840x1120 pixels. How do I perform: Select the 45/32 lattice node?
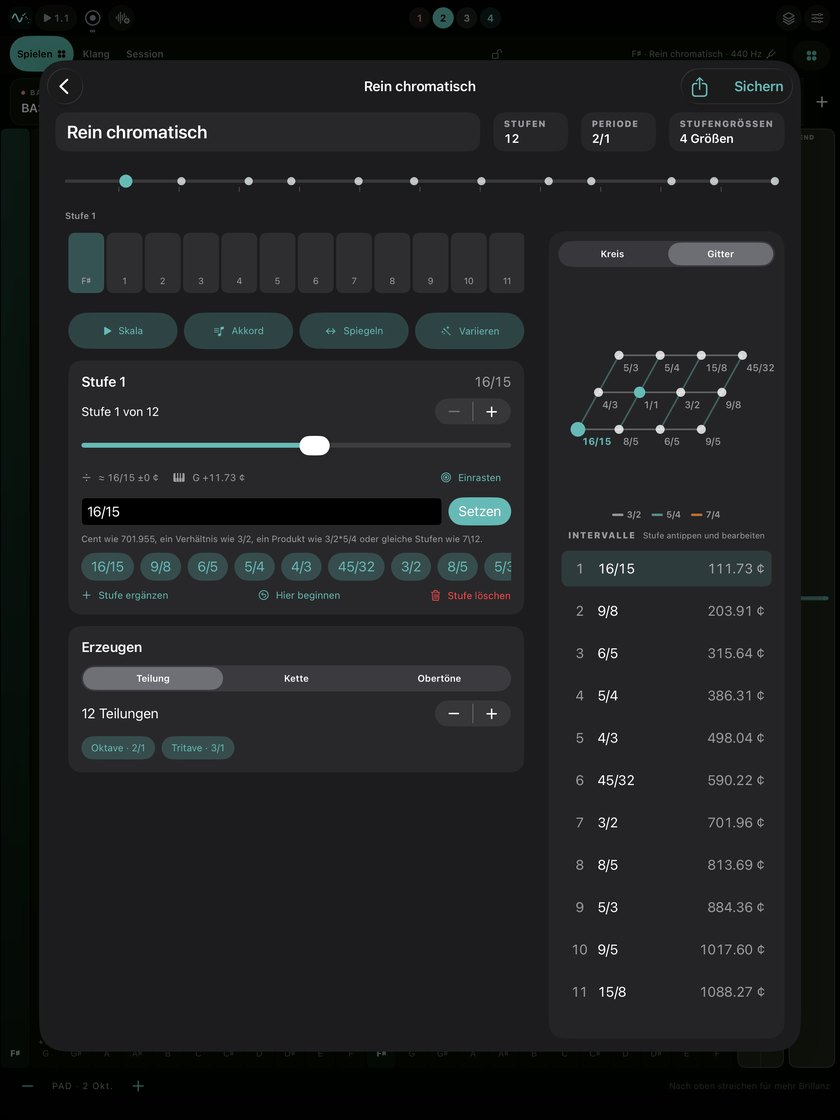(x=743, y=355)
